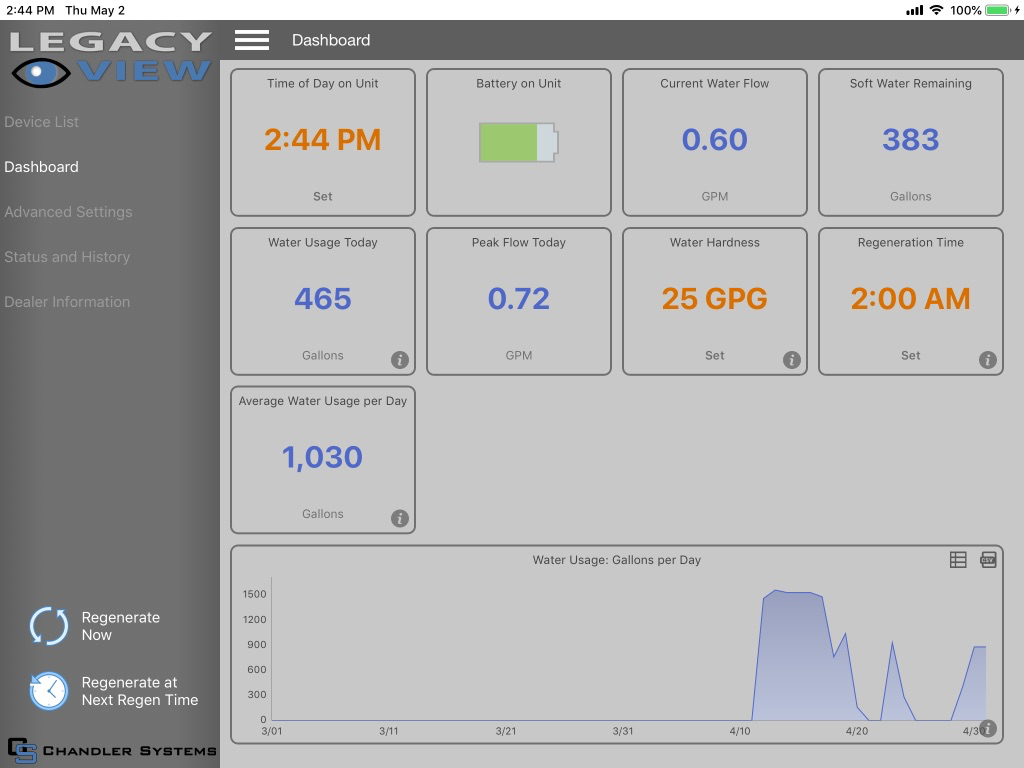1024x768 pixels.
Task: Tap the battery level indicator on unit
Action: 519,142
